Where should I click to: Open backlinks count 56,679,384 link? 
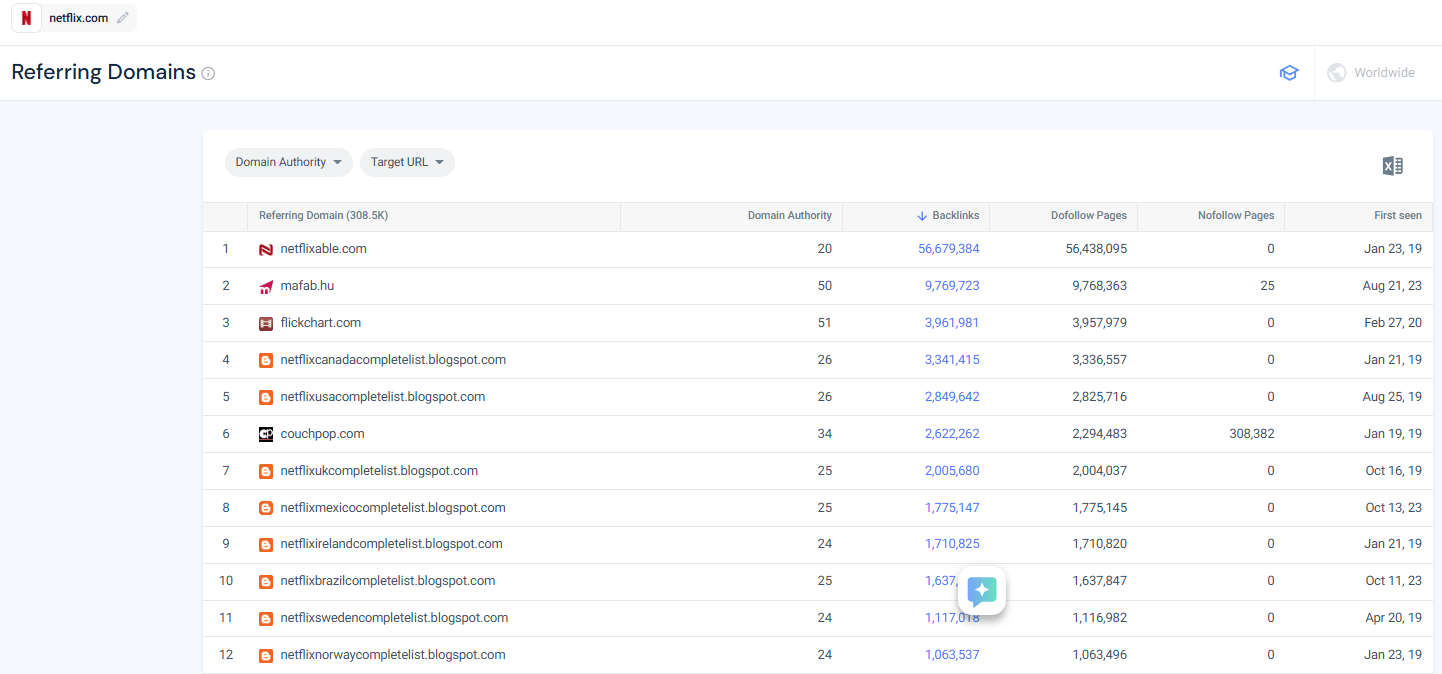[949, 249]
